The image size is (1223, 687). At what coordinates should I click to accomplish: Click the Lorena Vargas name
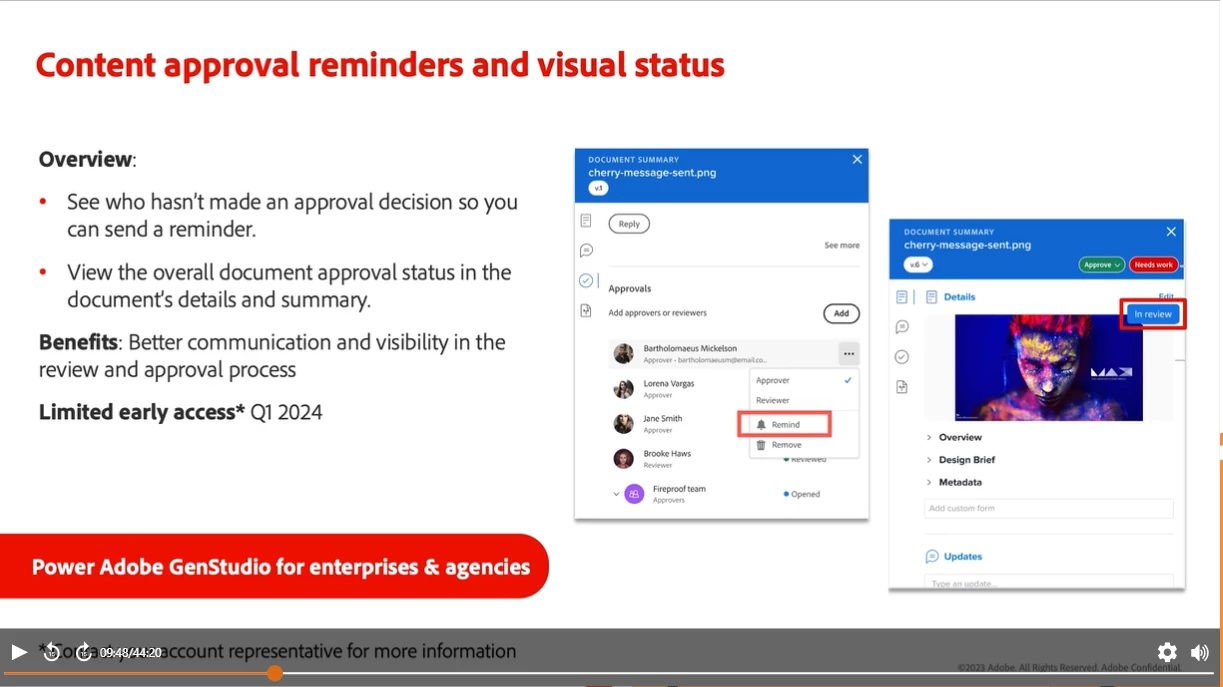(669, 383)
